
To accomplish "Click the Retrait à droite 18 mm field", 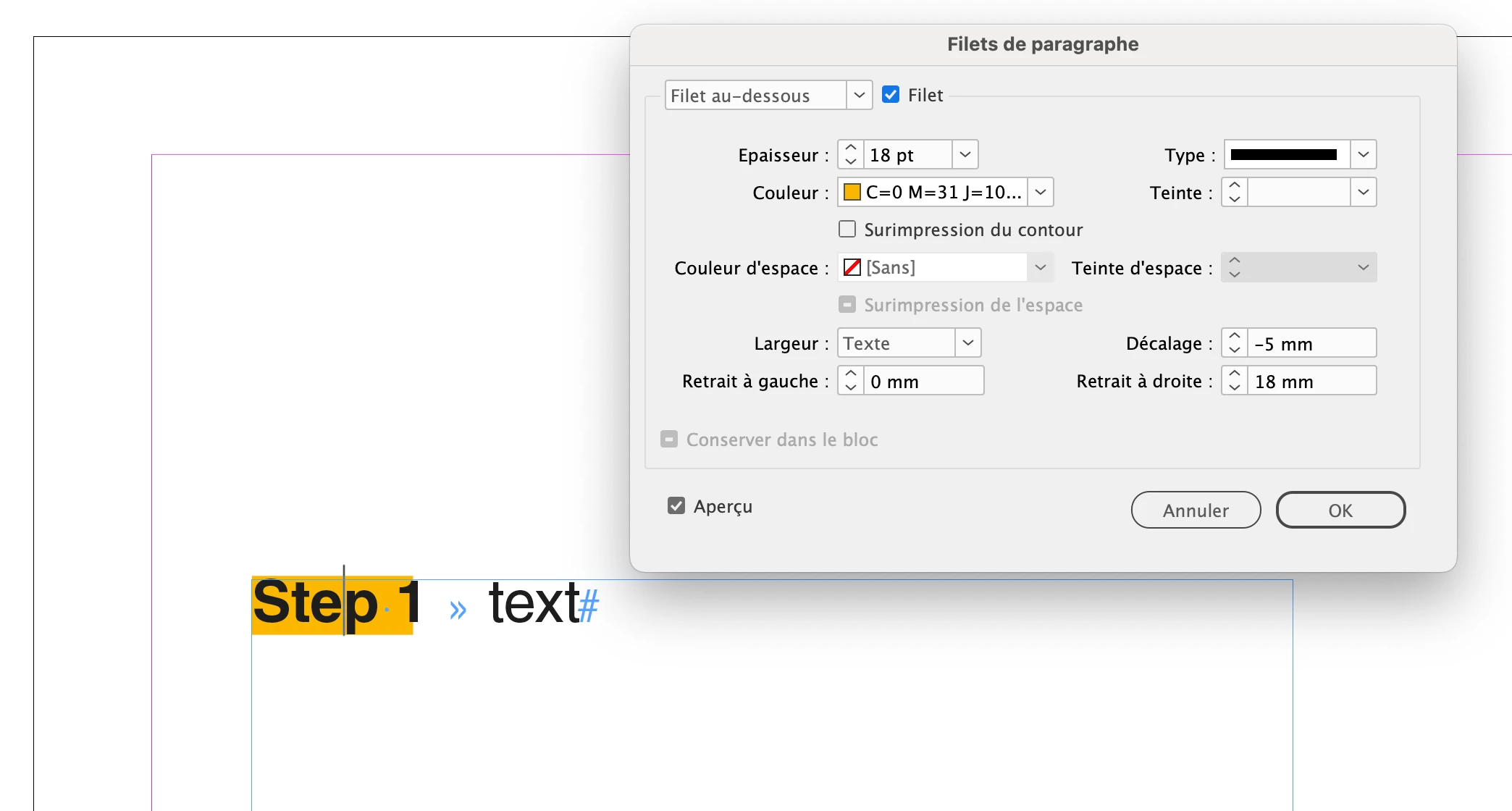I will [1311, 381].
